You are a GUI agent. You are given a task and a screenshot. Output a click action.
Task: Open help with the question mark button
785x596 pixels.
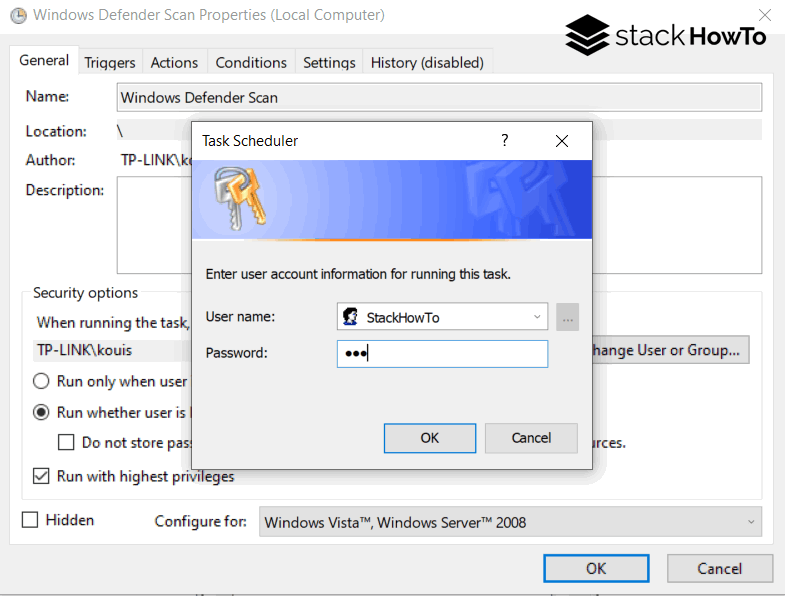coord(505,141)
